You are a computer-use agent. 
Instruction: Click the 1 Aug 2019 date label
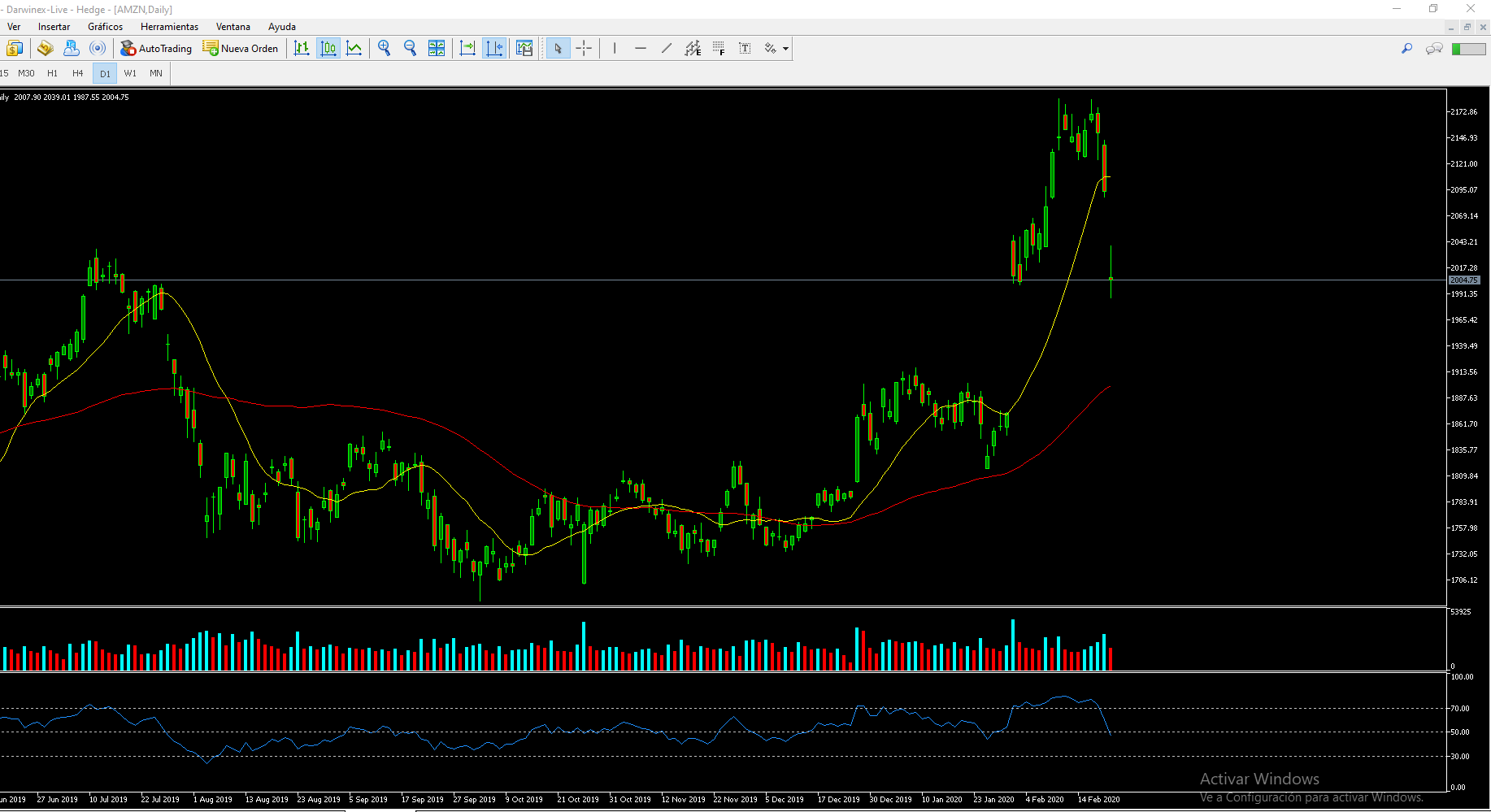213,800
